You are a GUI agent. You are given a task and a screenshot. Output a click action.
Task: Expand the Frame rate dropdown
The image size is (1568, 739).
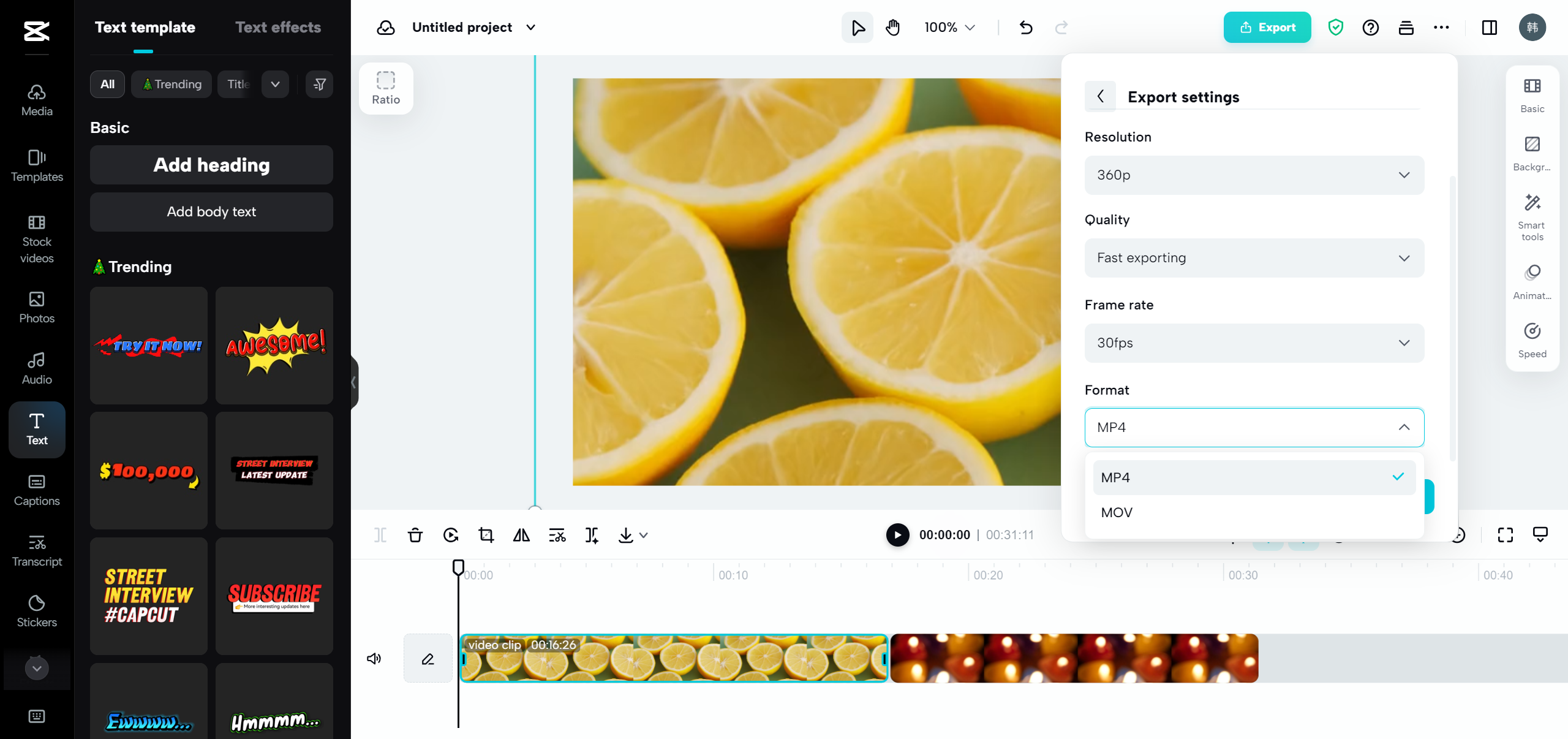[x=1253, y=343]
